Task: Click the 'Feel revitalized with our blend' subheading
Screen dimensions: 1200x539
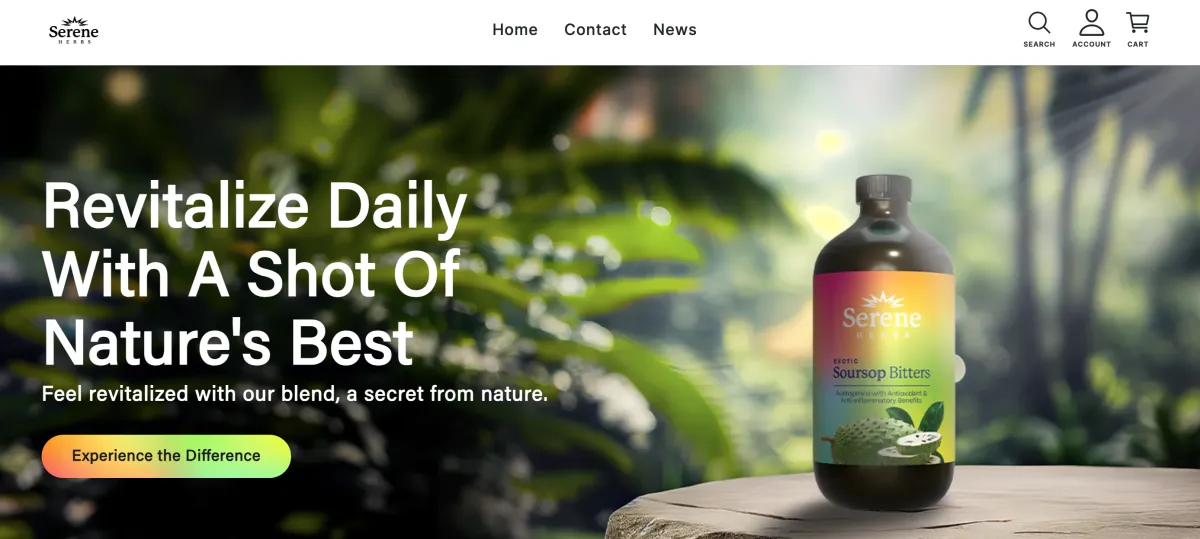Action: (x=295, y=394)
